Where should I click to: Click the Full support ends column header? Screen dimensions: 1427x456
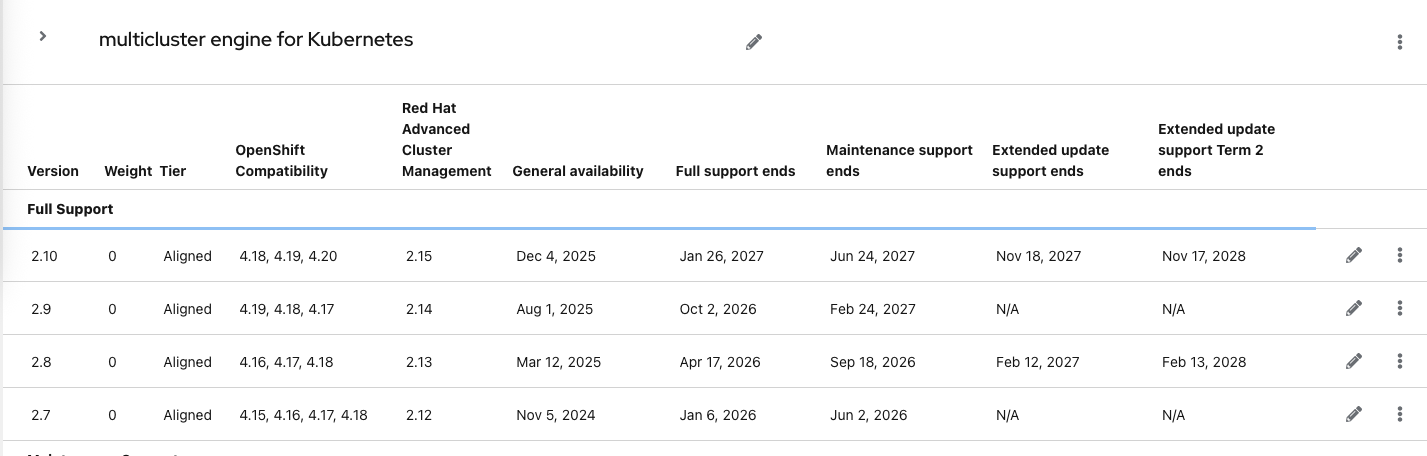coord(735,171)
